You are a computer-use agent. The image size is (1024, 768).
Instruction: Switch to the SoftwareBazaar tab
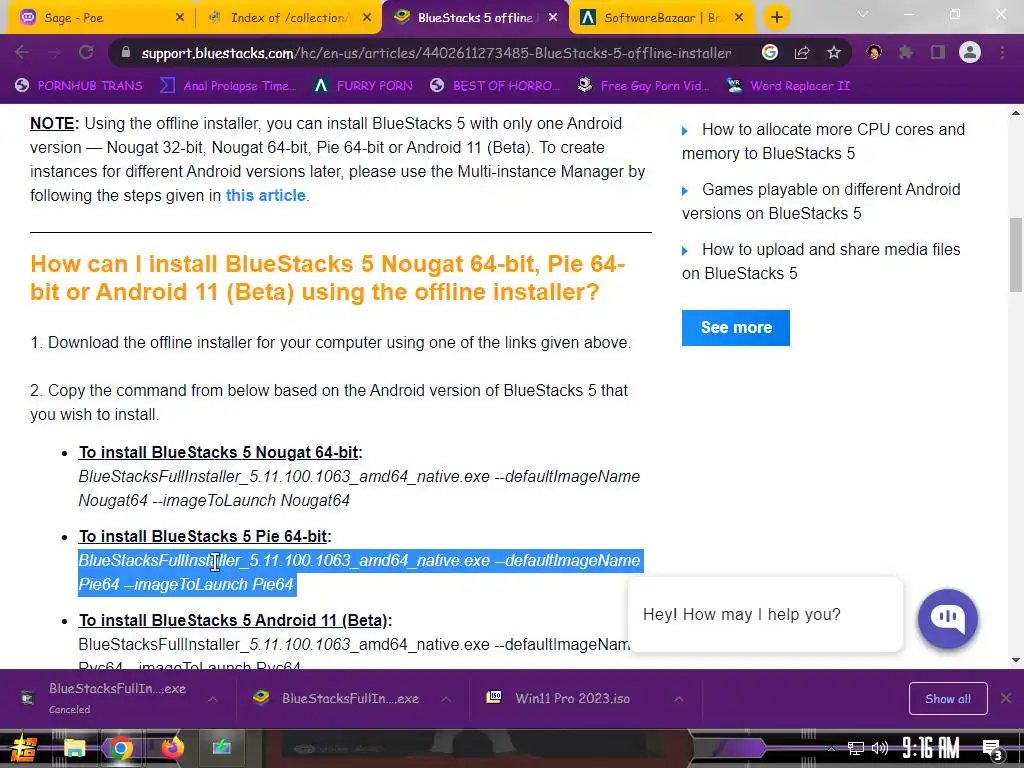661,18
